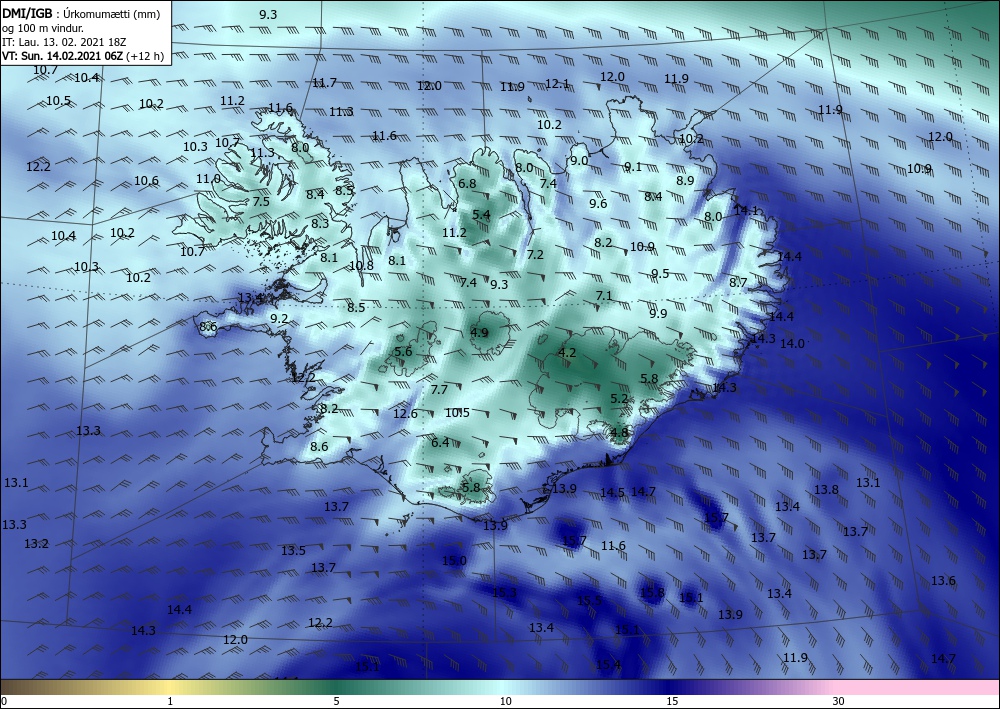Click the 13.6 value at far east edge
Screen dimensions: 1000x709
tap(943, 580)
